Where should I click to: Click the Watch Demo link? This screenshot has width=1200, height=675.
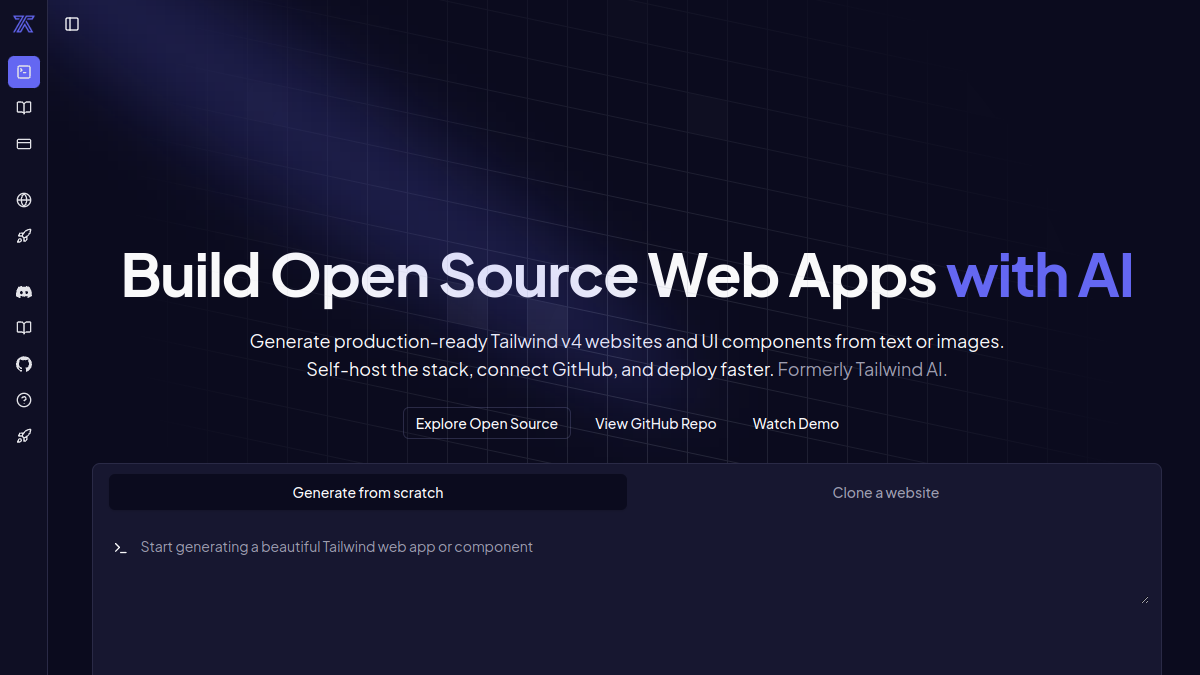tap(796, 423)
